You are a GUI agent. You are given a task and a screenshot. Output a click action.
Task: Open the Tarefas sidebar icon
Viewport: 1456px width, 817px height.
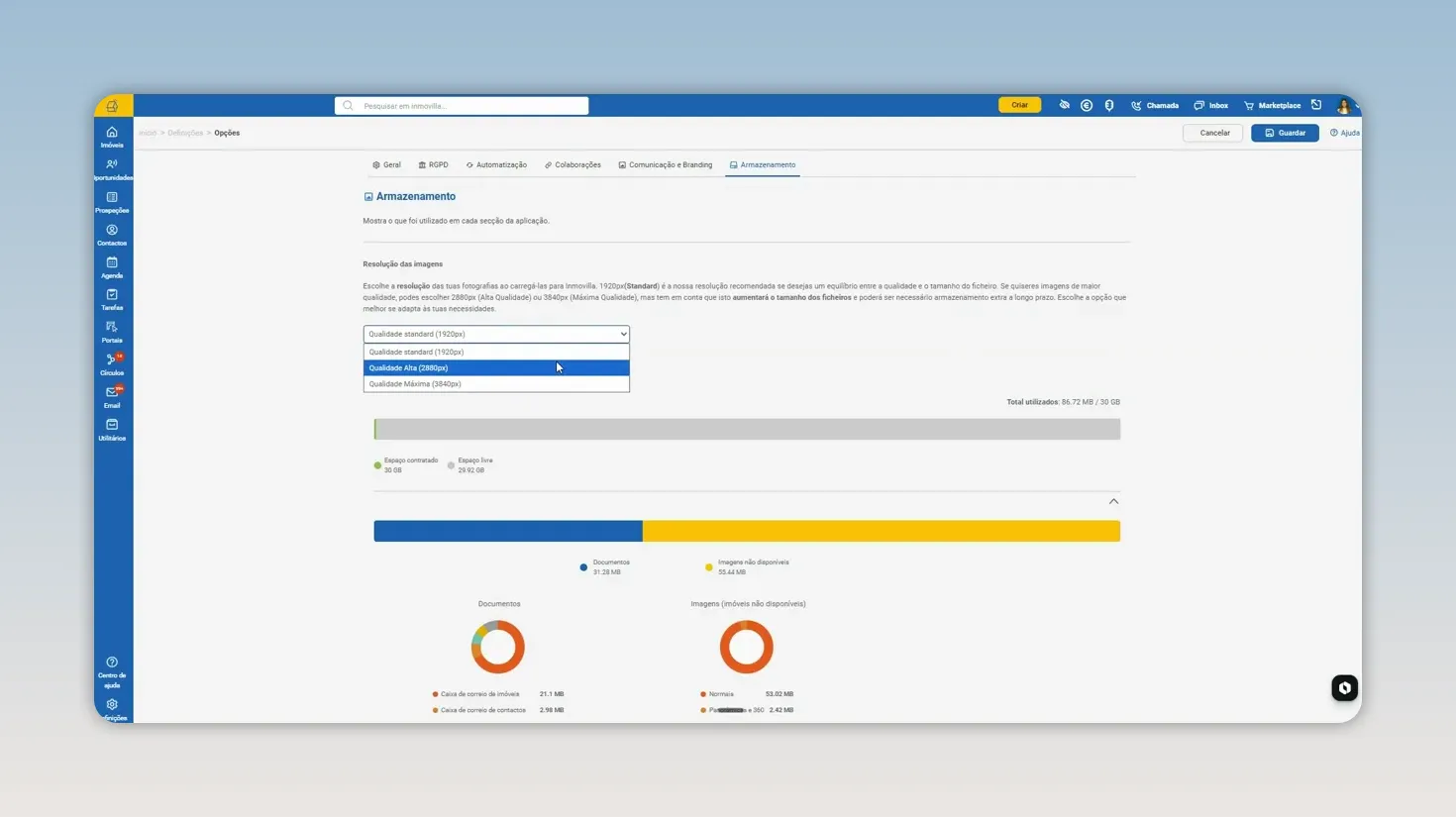(112, 299)
